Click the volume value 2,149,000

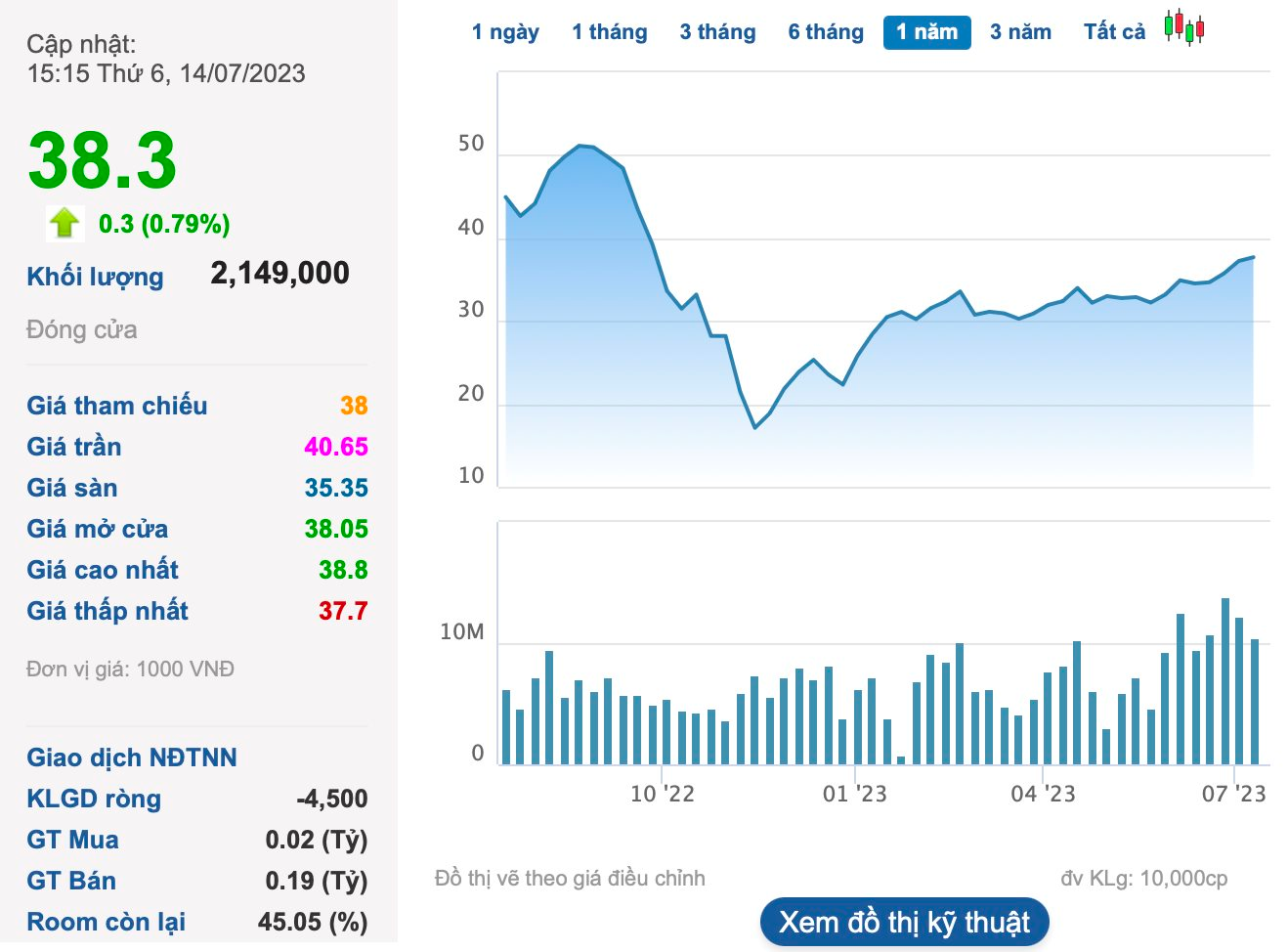280,273
